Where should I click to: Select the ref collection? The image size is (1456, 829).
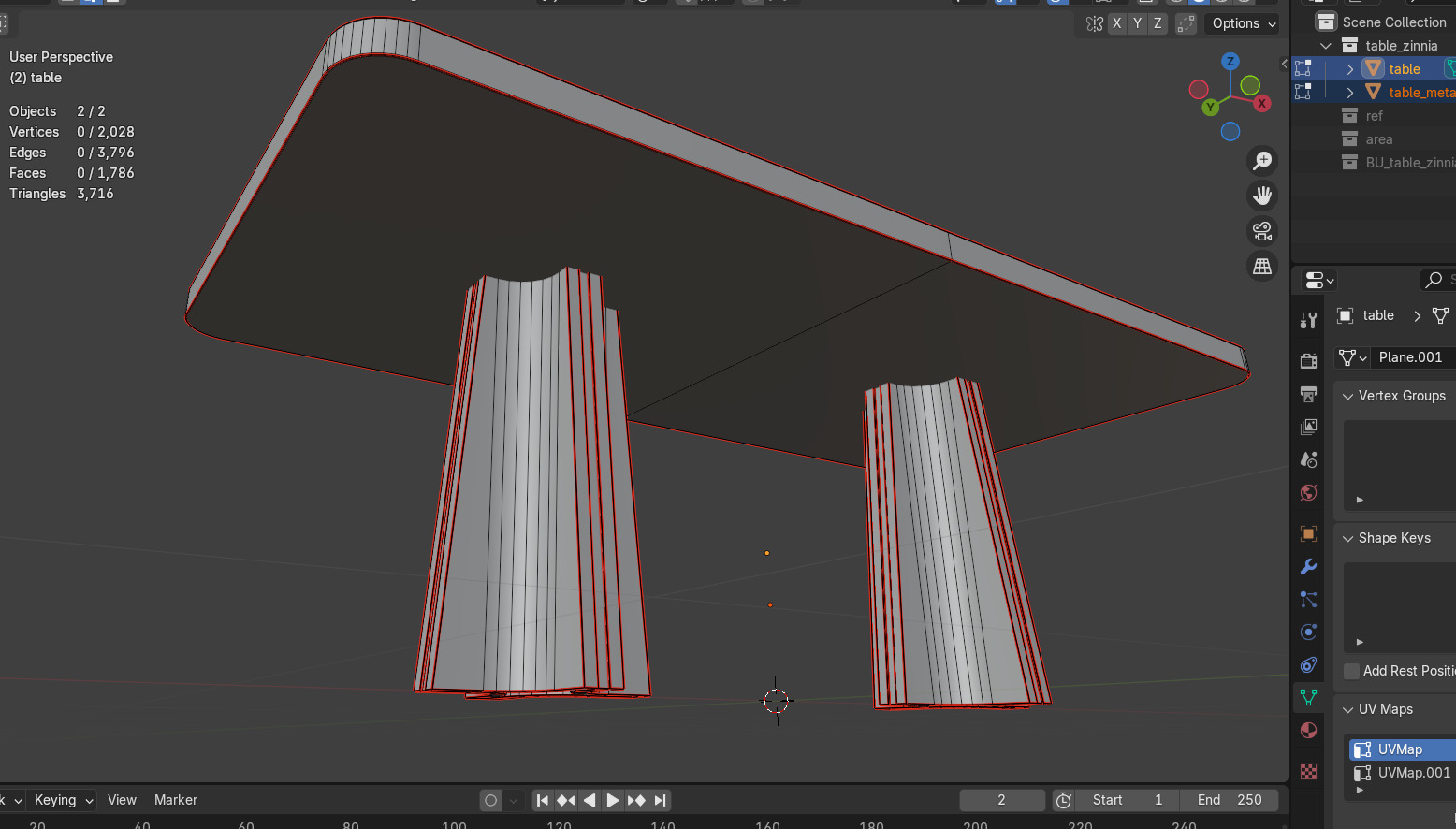coord(1374,116)
